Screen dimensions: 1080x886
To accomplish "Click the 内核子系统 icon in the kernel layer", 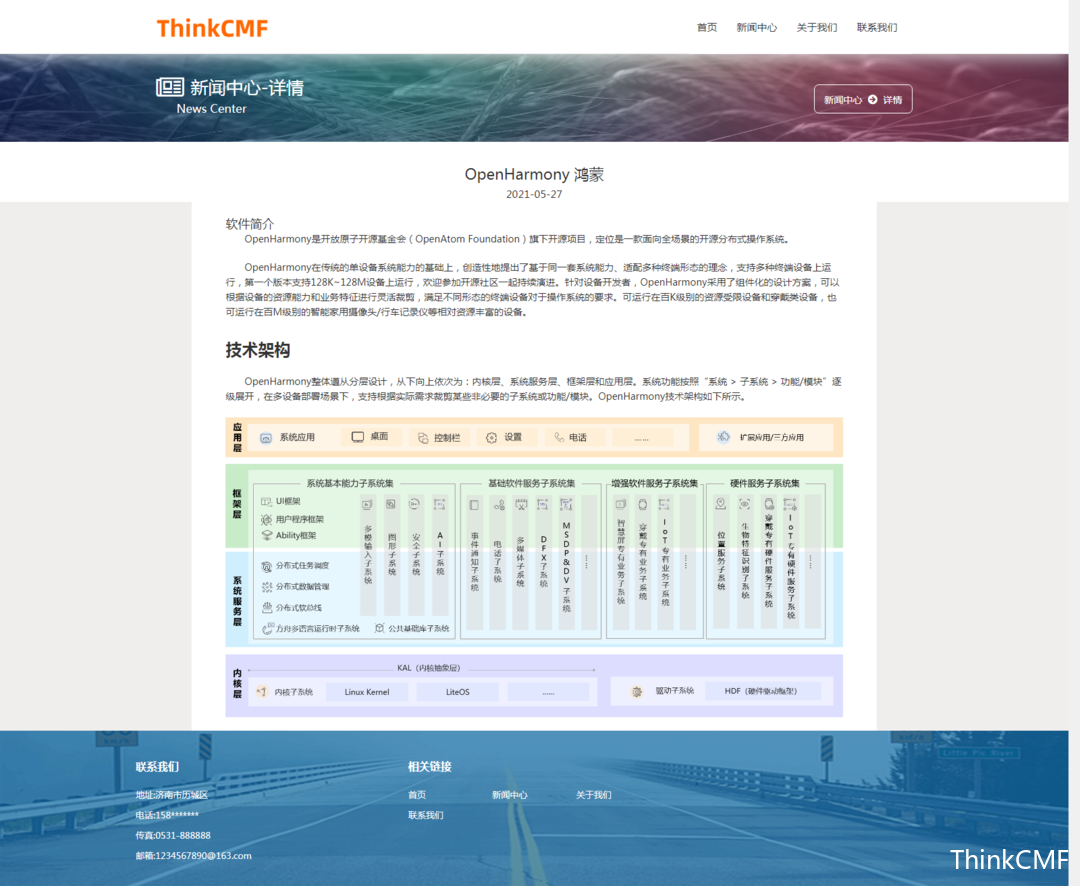I will (x=261, y=692).
